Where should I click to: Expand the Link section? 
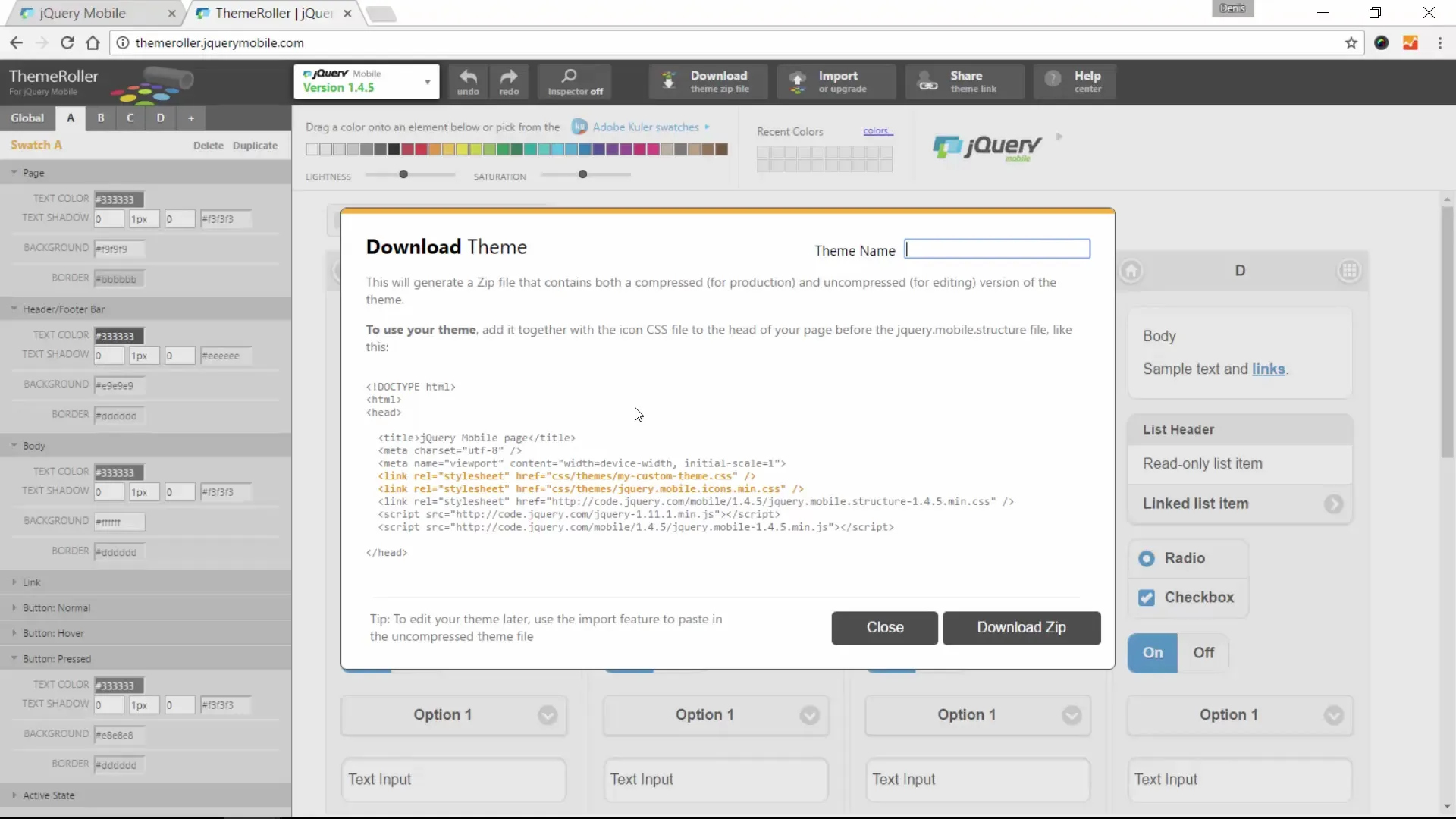(146, 582)
